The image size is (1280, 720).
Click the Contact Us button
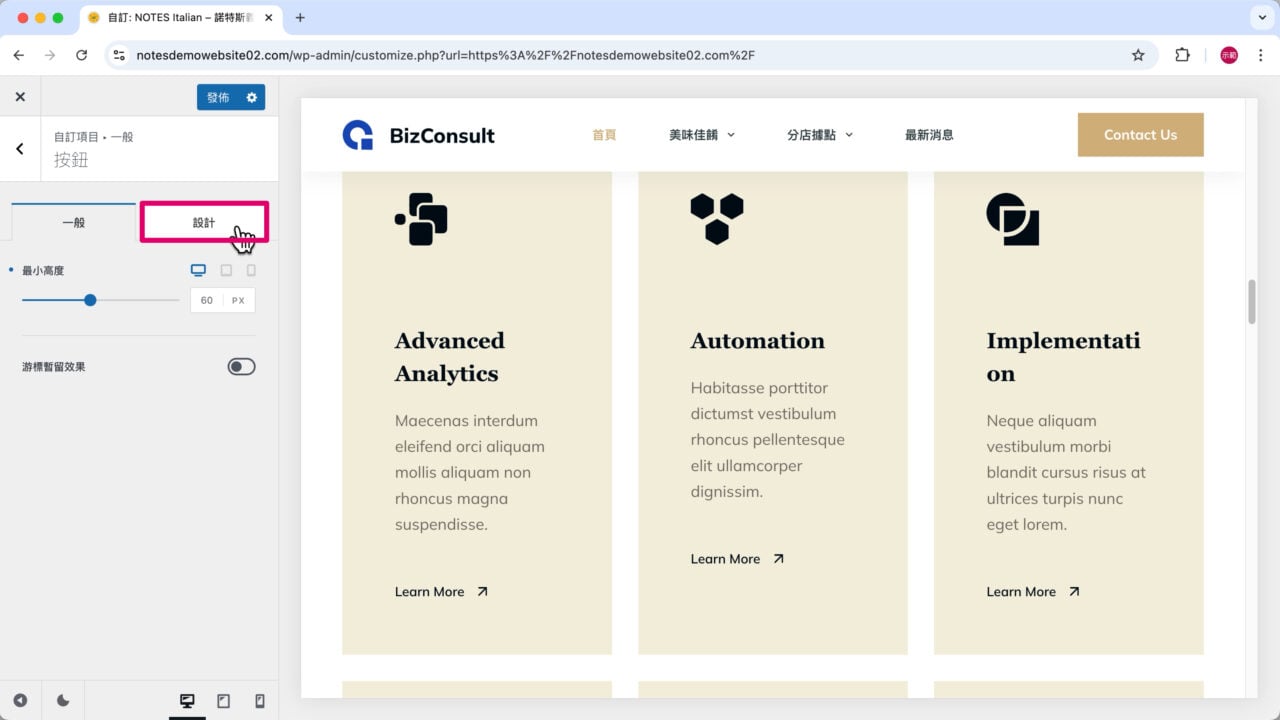[x=1140, y=135]
